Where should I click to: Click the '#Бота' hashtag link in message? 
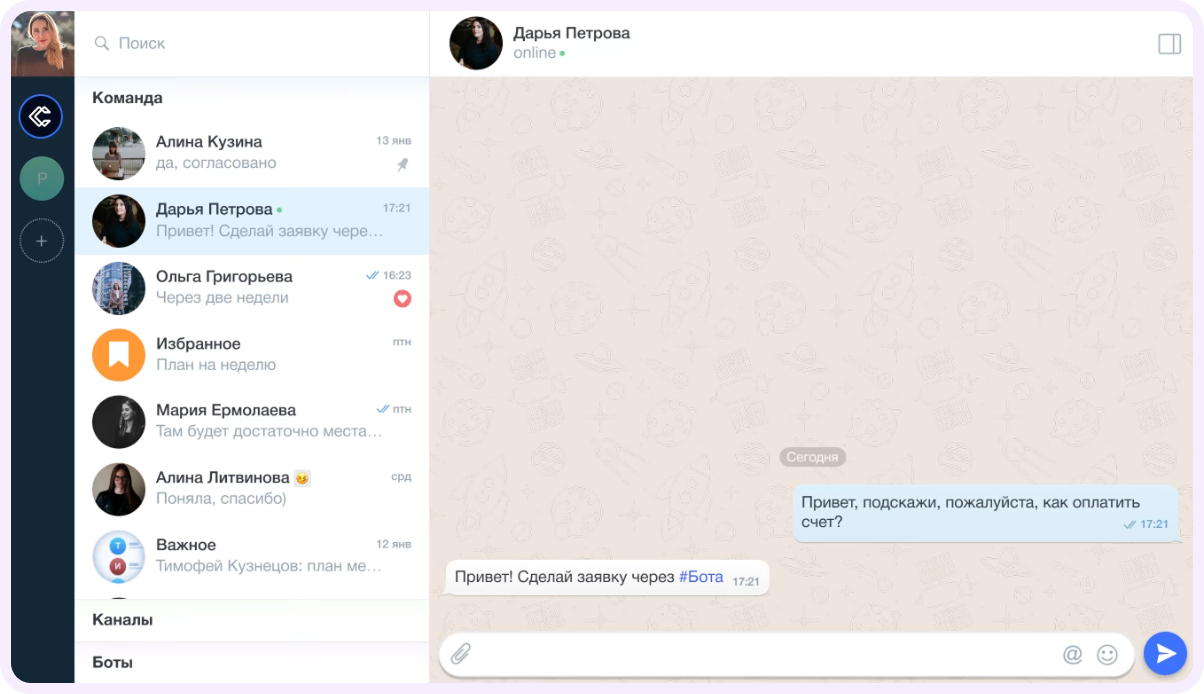[701, 577]
